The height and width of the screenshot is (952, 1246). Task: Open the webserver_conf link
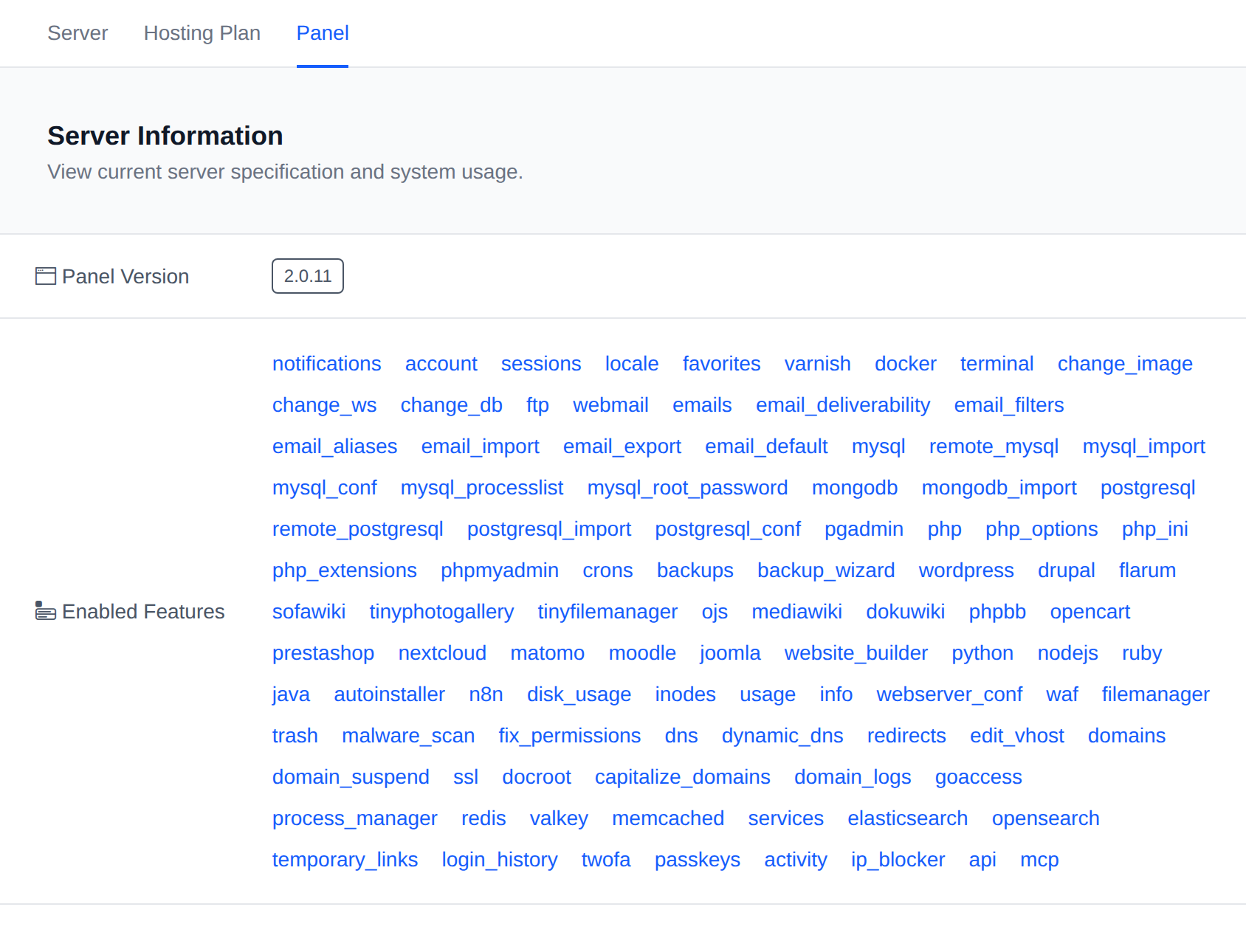pyautogui.click(x=949, y=694)
